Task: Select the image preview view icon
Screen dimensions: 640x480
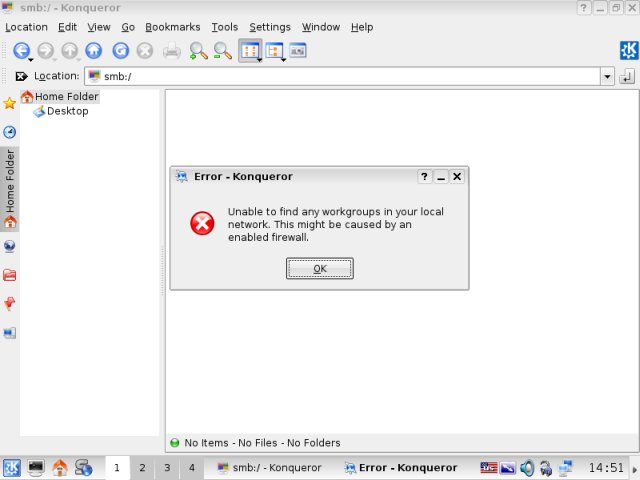Action: tap(298, 50)
